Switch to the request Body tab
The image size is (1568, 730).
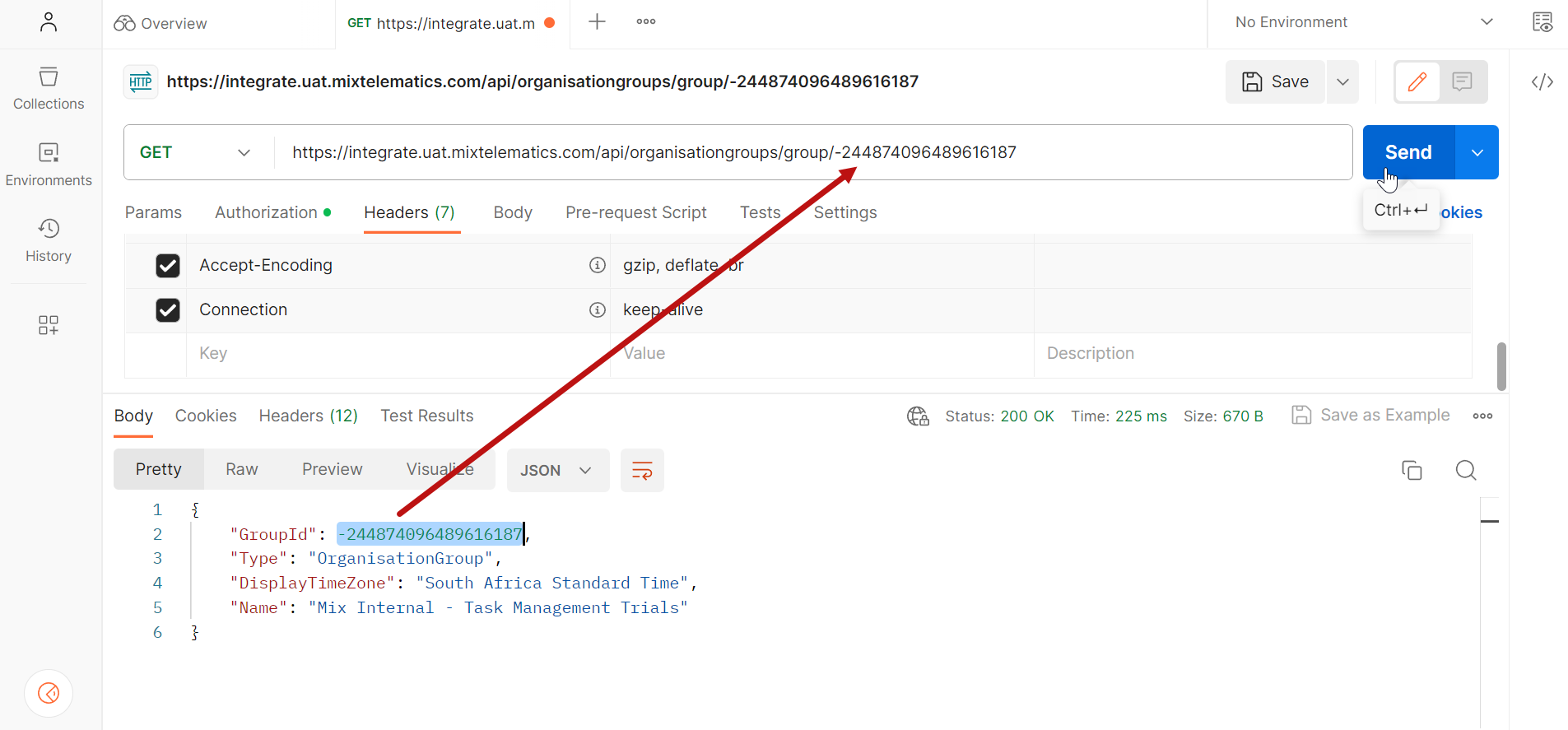pyautogui.click(x=513, y=212)
